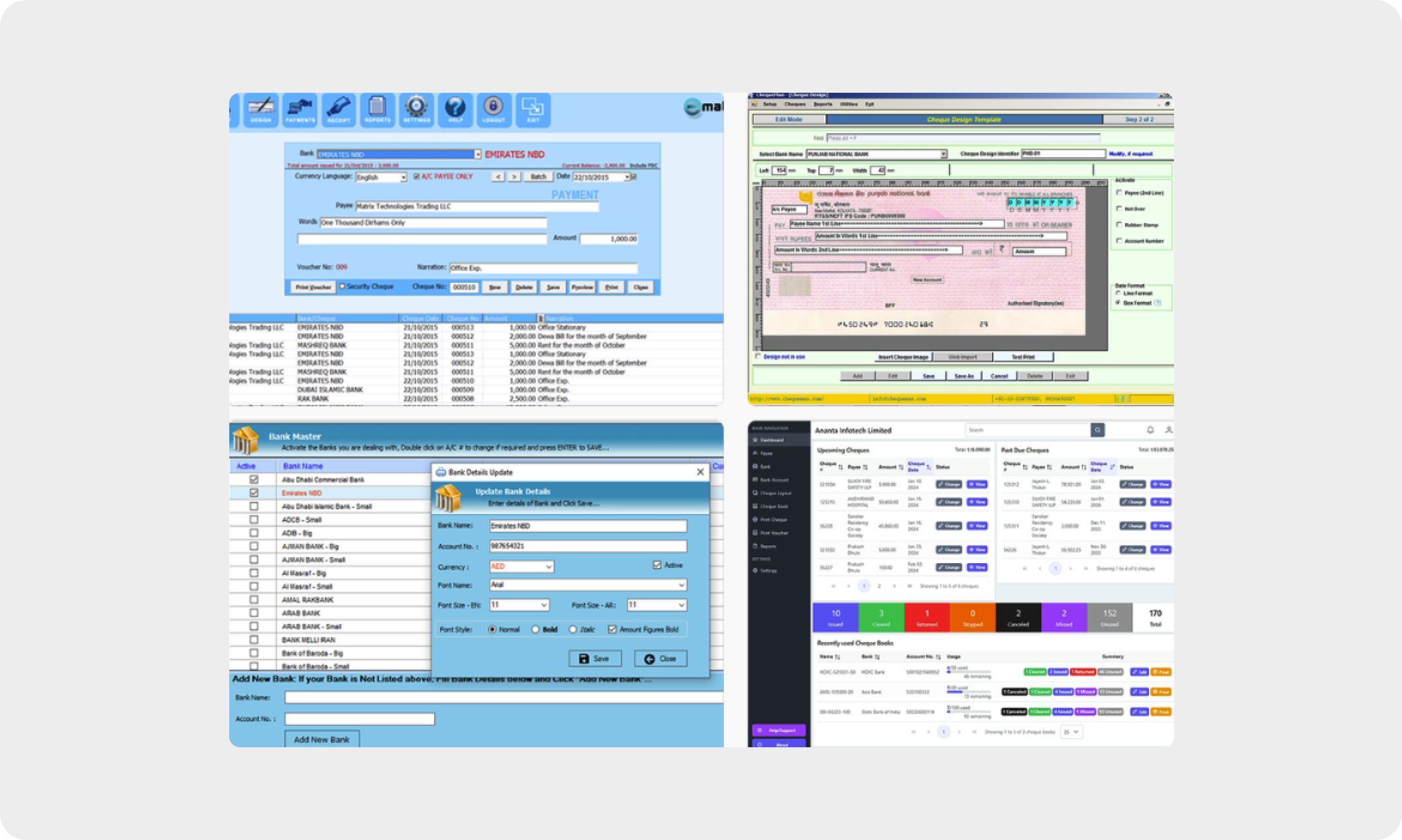This screenshot has height=840, width=1402.
Task: Click the Narration input field
Action: (x=543, y=268)
